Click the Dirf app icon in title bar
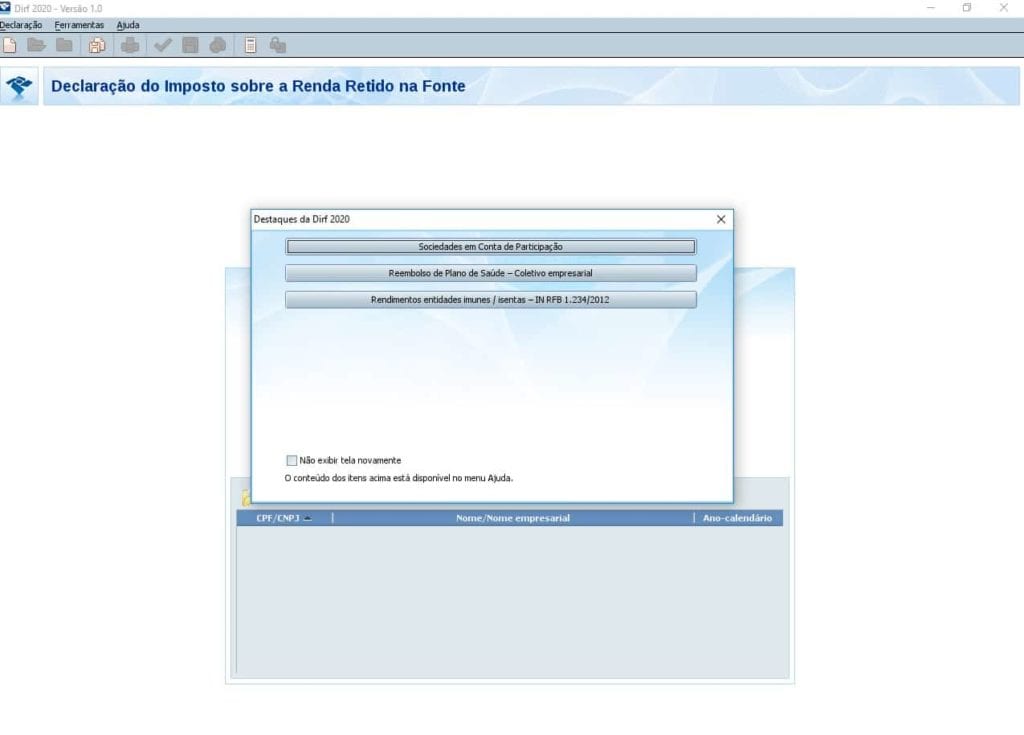Image resolution: width=1024 pixels, height=735 pixels. (6, 8)
